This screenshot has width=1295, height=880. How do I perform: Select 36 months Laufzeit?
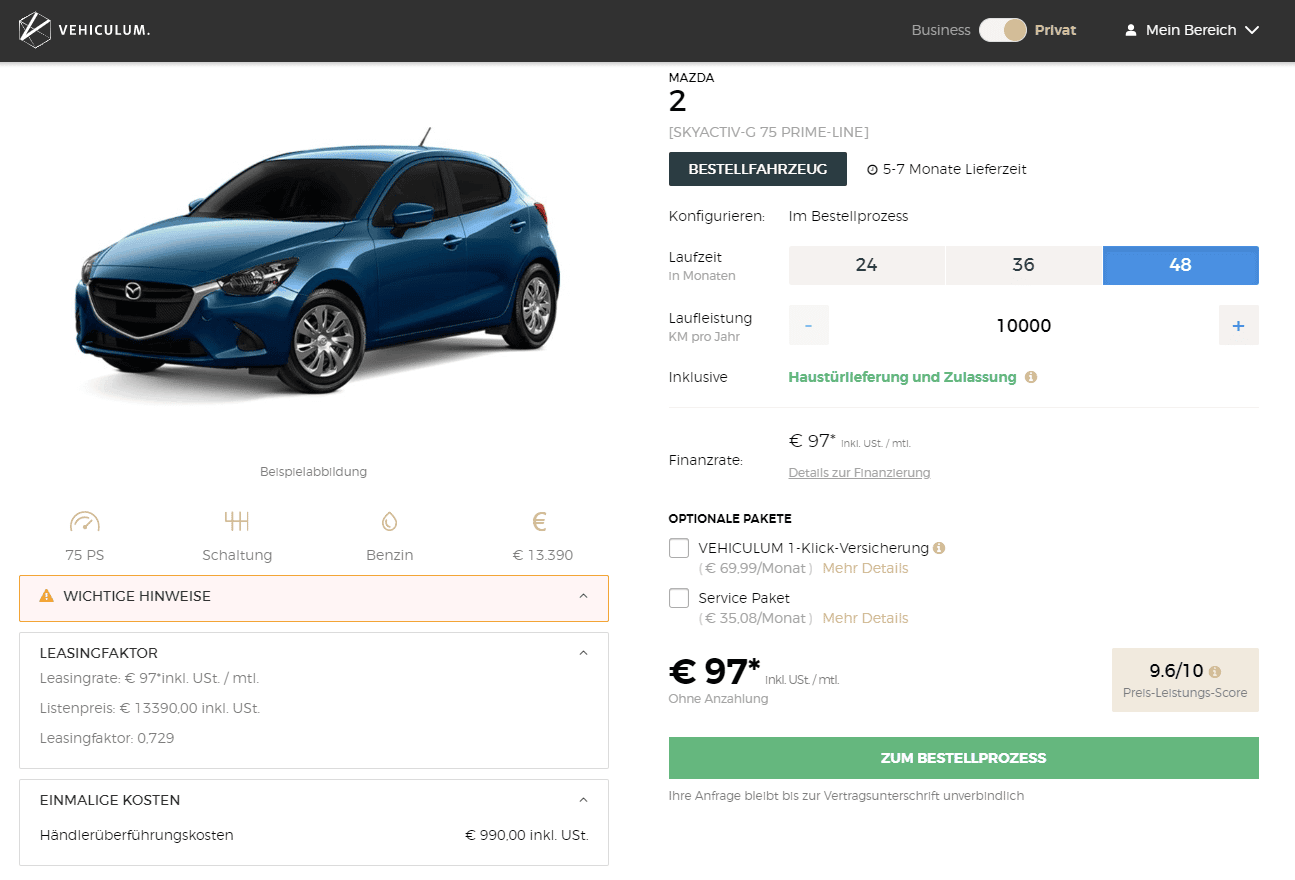1023,265
